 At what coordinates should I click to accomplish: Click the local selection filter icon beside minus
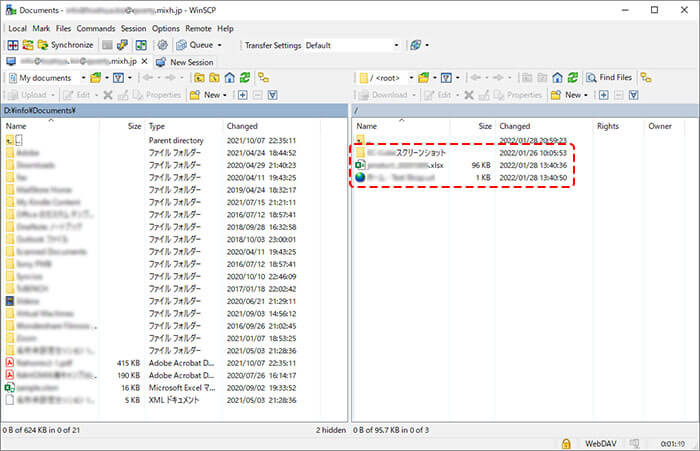pyautogui.click(x=273, y=95)
